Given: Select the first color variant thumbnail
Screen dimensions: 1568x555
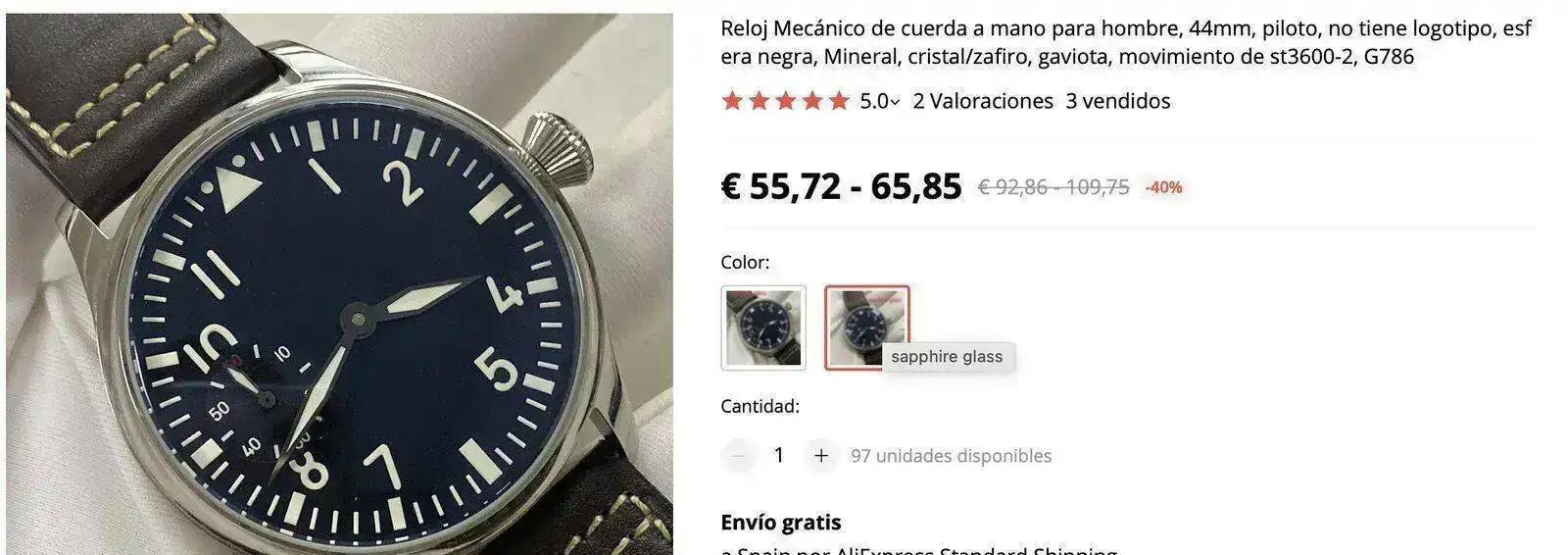Looking at the screenshot, I should [763, 328].
